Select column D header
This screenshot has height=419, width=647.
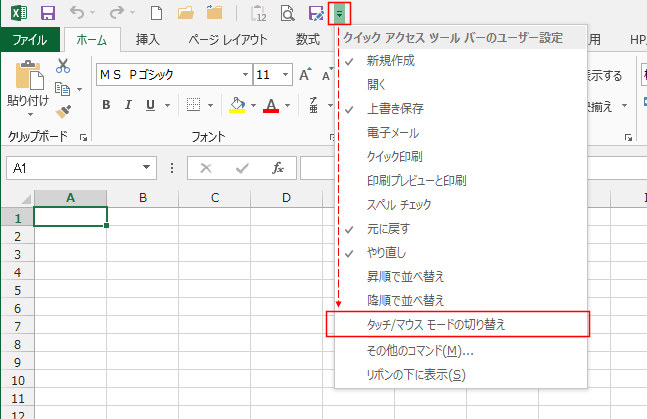click(x=286, y=198)
